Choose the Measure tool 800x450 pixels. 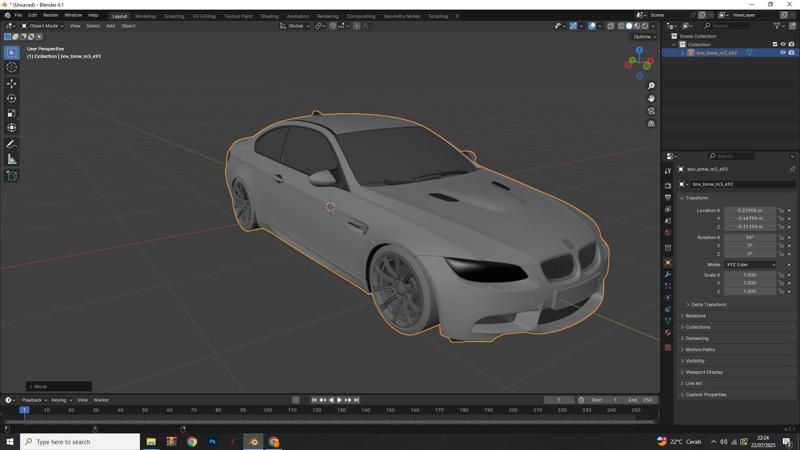pyautogui.click(x=11, y=159)
